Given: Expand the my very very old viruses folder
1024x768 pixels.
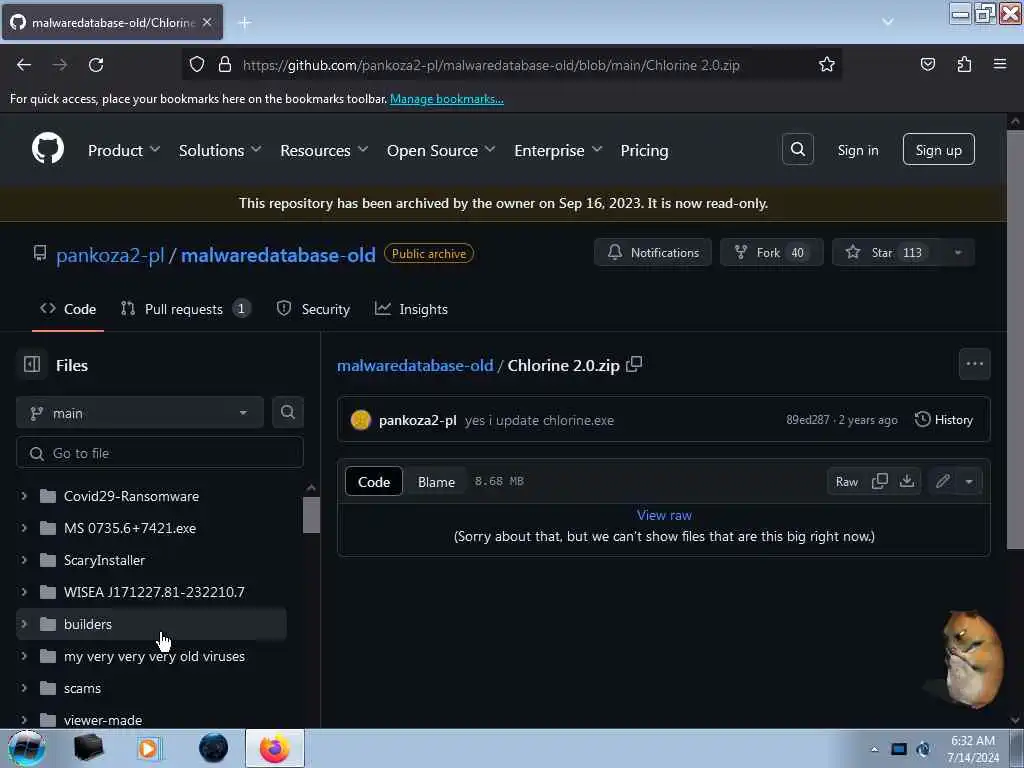Looking at the screenshot, I should point(24,656).
